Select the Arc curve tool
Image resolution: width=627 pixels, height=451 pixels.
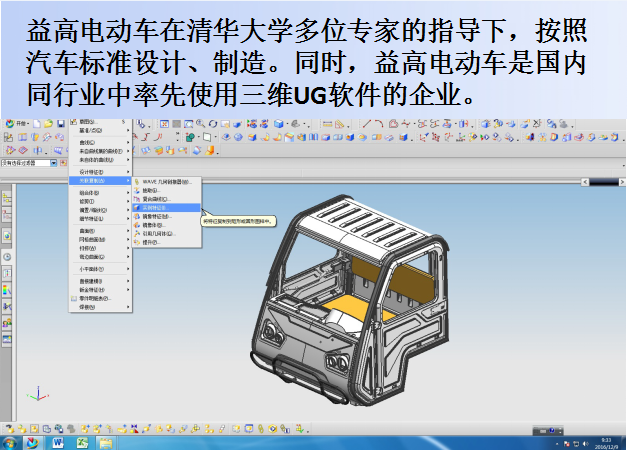379,124
